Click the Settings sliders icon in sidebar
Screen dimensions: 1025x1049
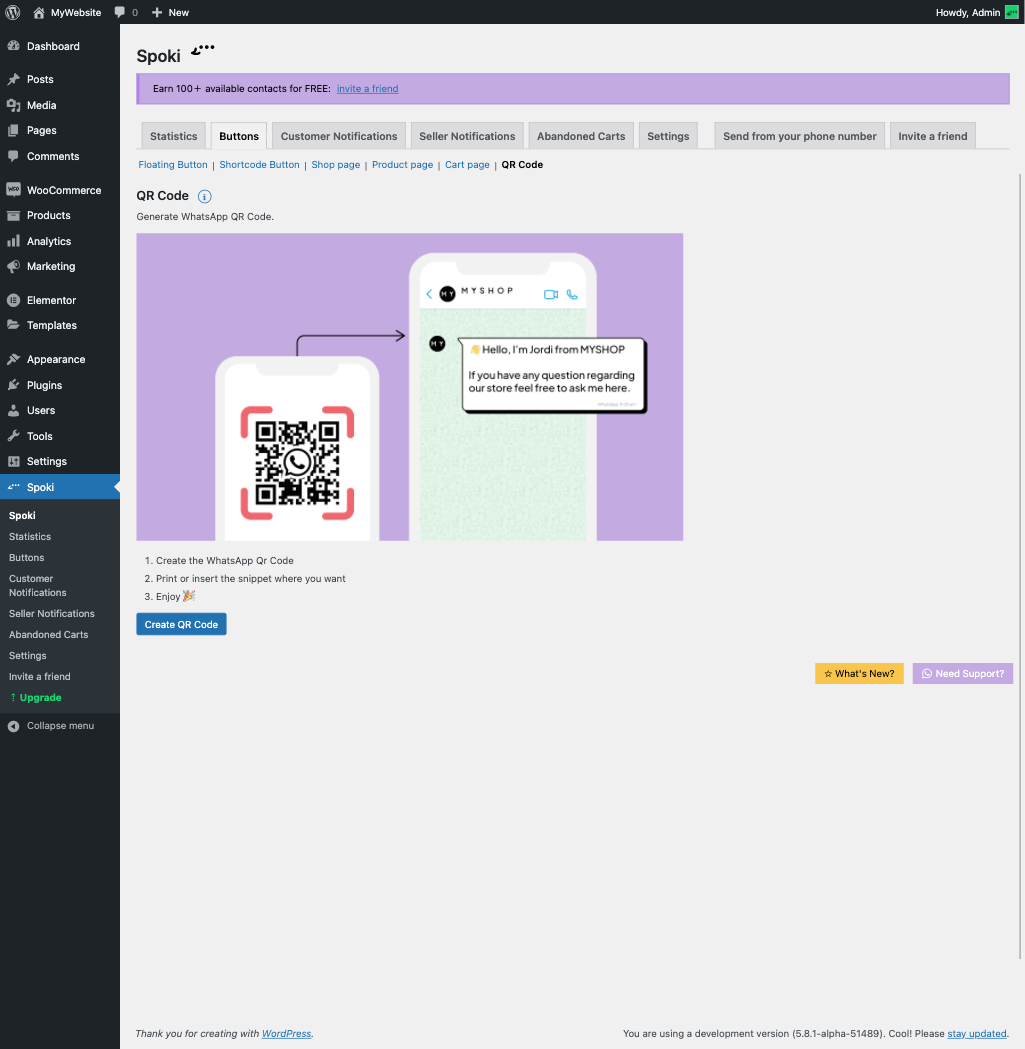[x=13, y=462]
